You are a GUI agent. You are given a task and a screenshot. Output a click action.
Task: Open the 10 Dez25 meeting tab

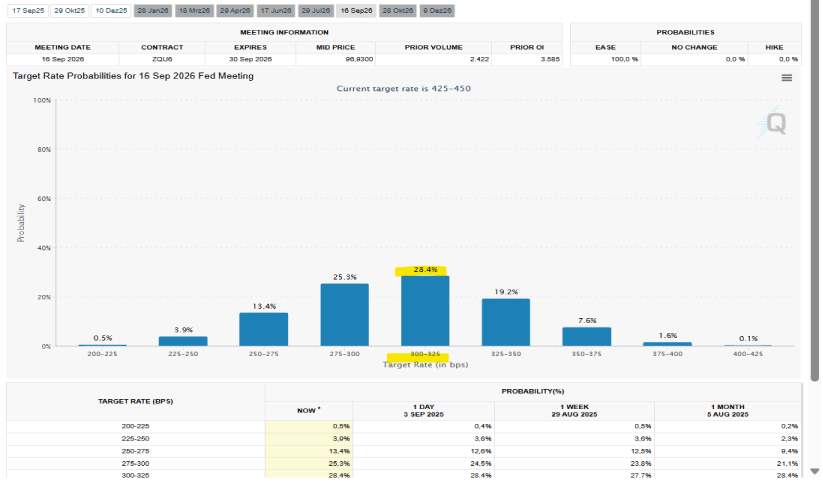pyautogui.click(x=111, y=10)
